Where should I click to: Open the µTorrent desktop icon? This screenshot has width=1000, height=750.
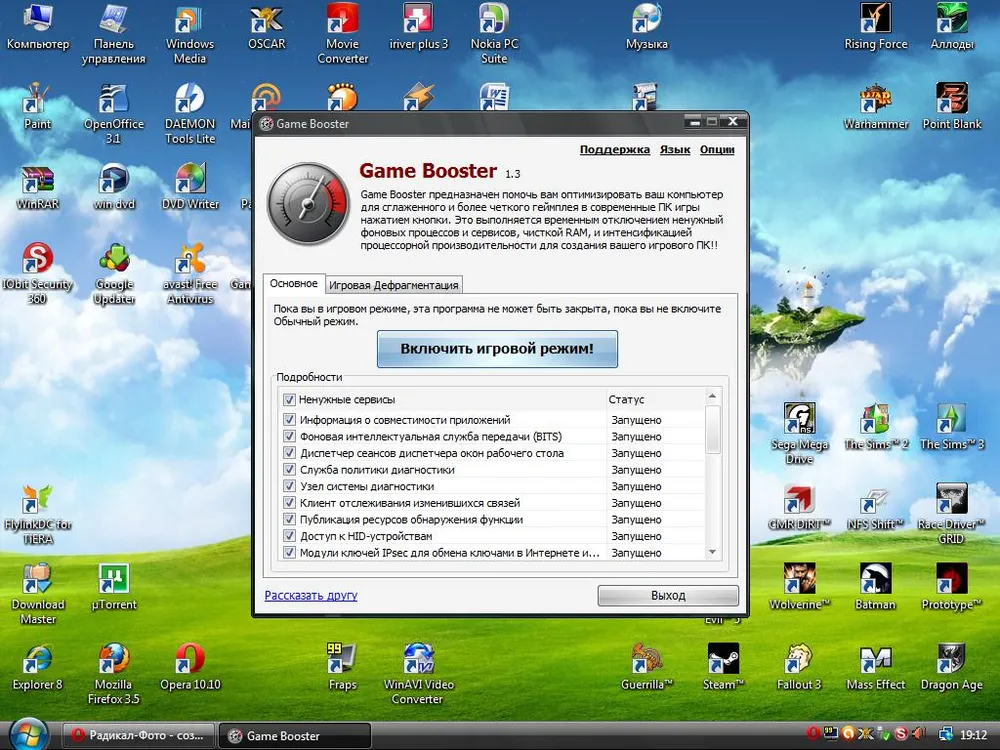click(x=114, y=580)
